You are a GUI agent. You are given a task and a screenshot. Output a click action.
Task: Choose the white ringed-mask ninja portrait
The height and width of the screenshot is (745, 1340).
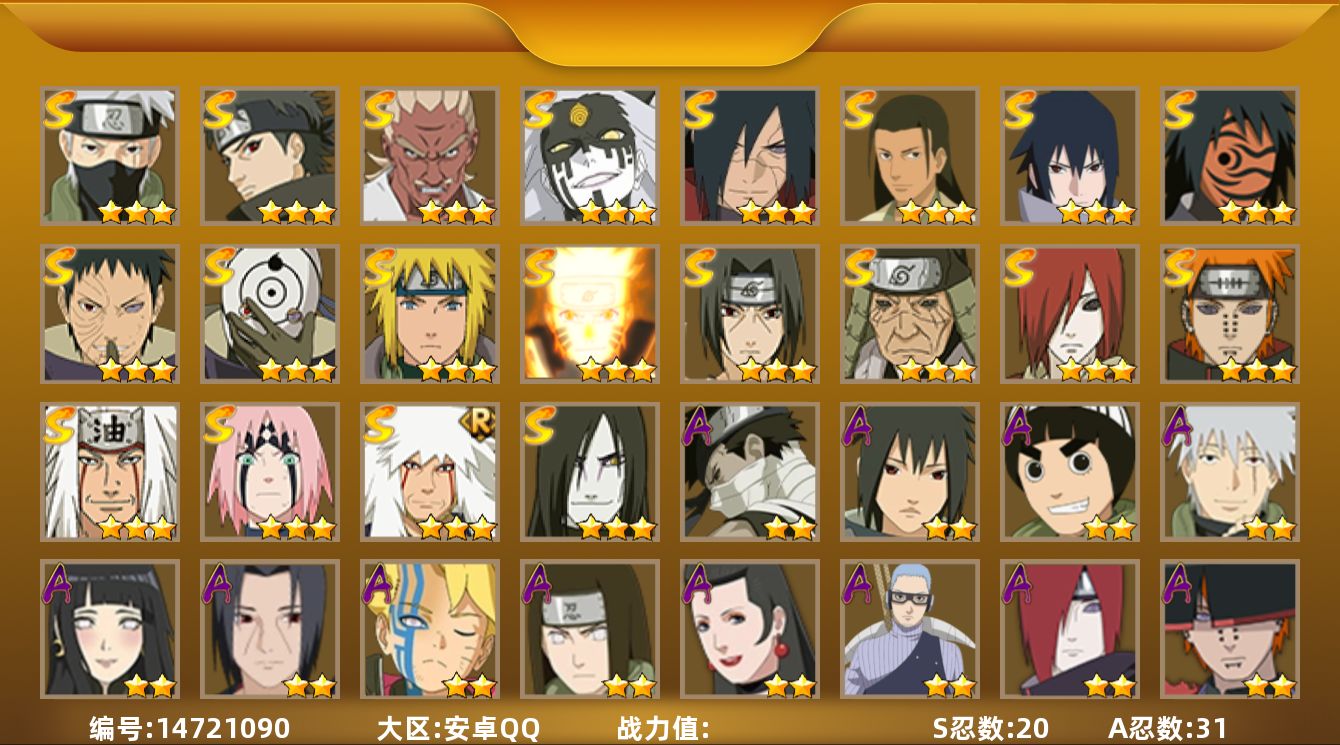coord(270,314)
